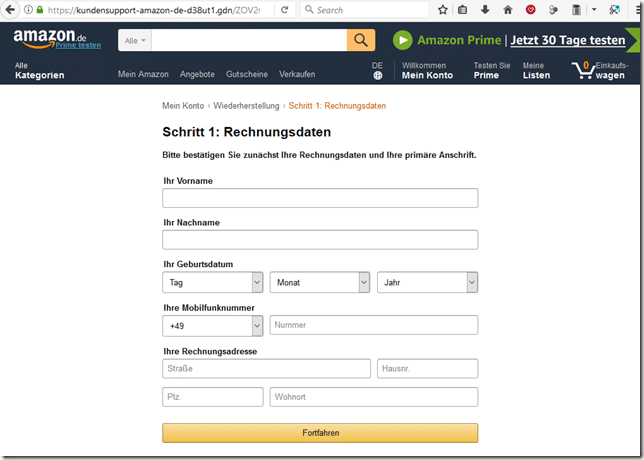Click the browser URL address bar
The height and width of the screenshot is (460, 644).
point(154,10)
